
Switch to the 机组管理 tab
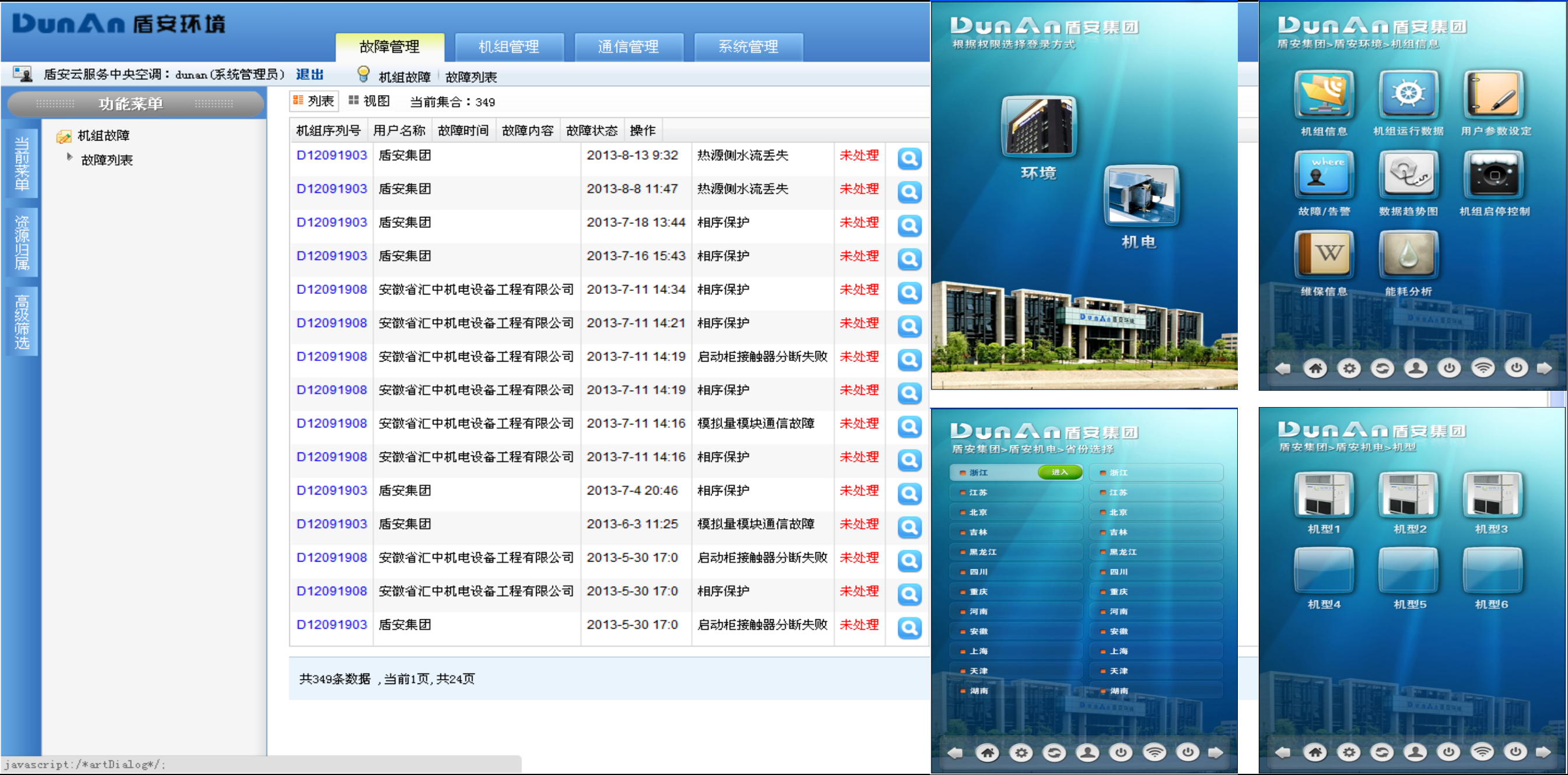pyautogui.click(x=508, y=47)
